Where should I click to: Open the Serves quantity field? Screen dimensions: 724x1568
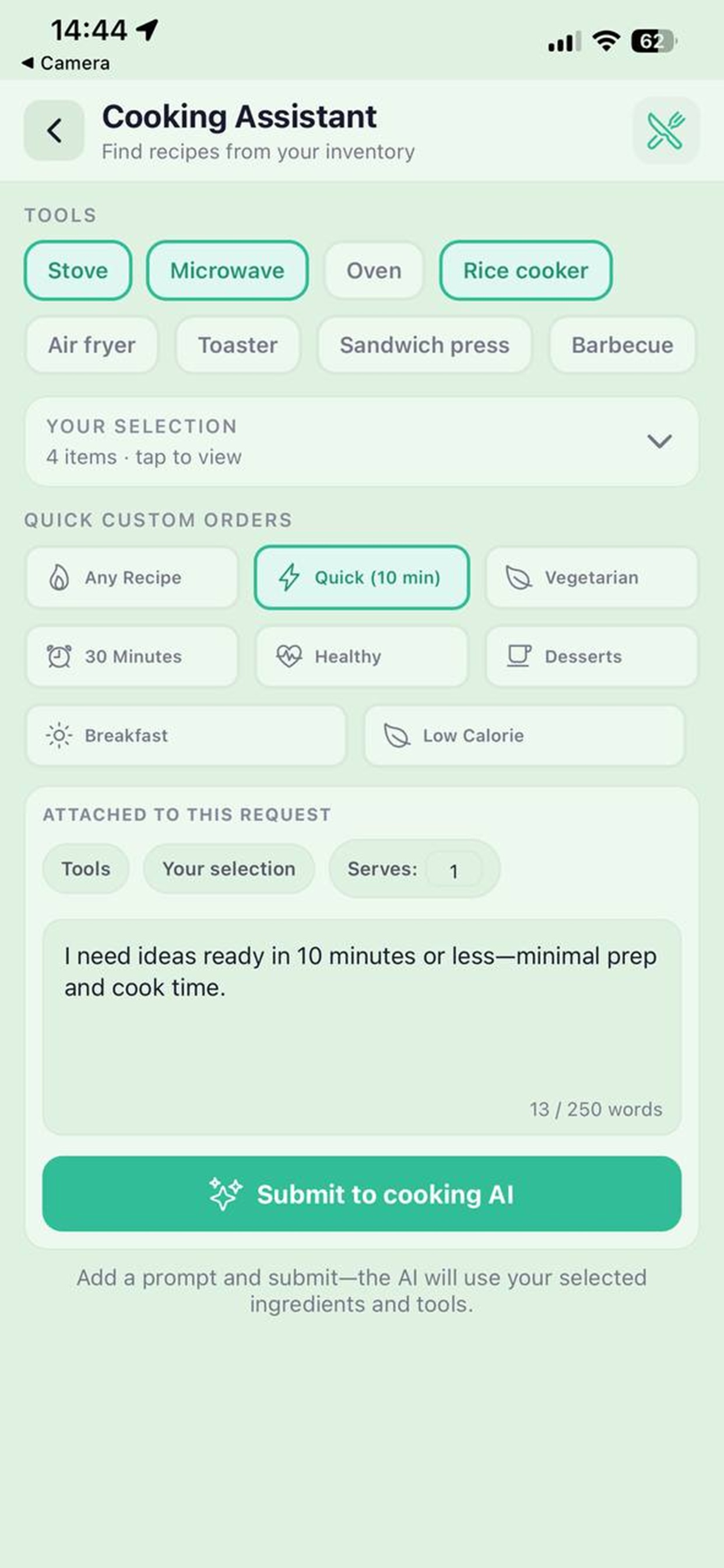coord(454,870)
